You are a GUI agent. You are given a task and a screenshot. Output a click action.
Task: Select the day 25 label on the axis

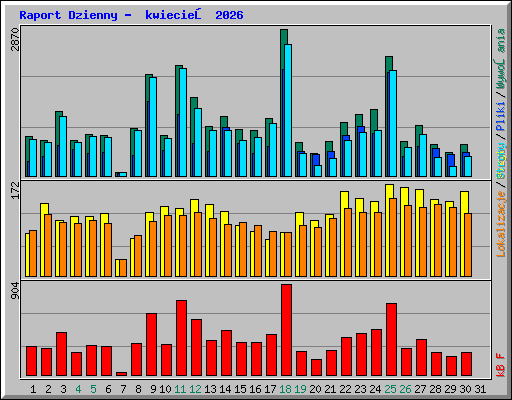tap(390, 389)
